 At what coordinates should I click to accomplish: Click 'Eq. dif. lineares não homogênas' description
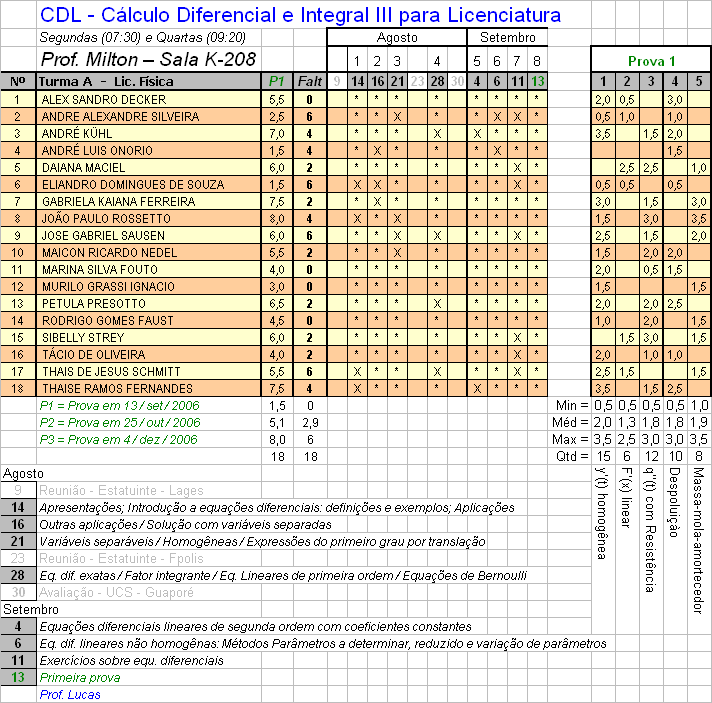tap(323, 644)
